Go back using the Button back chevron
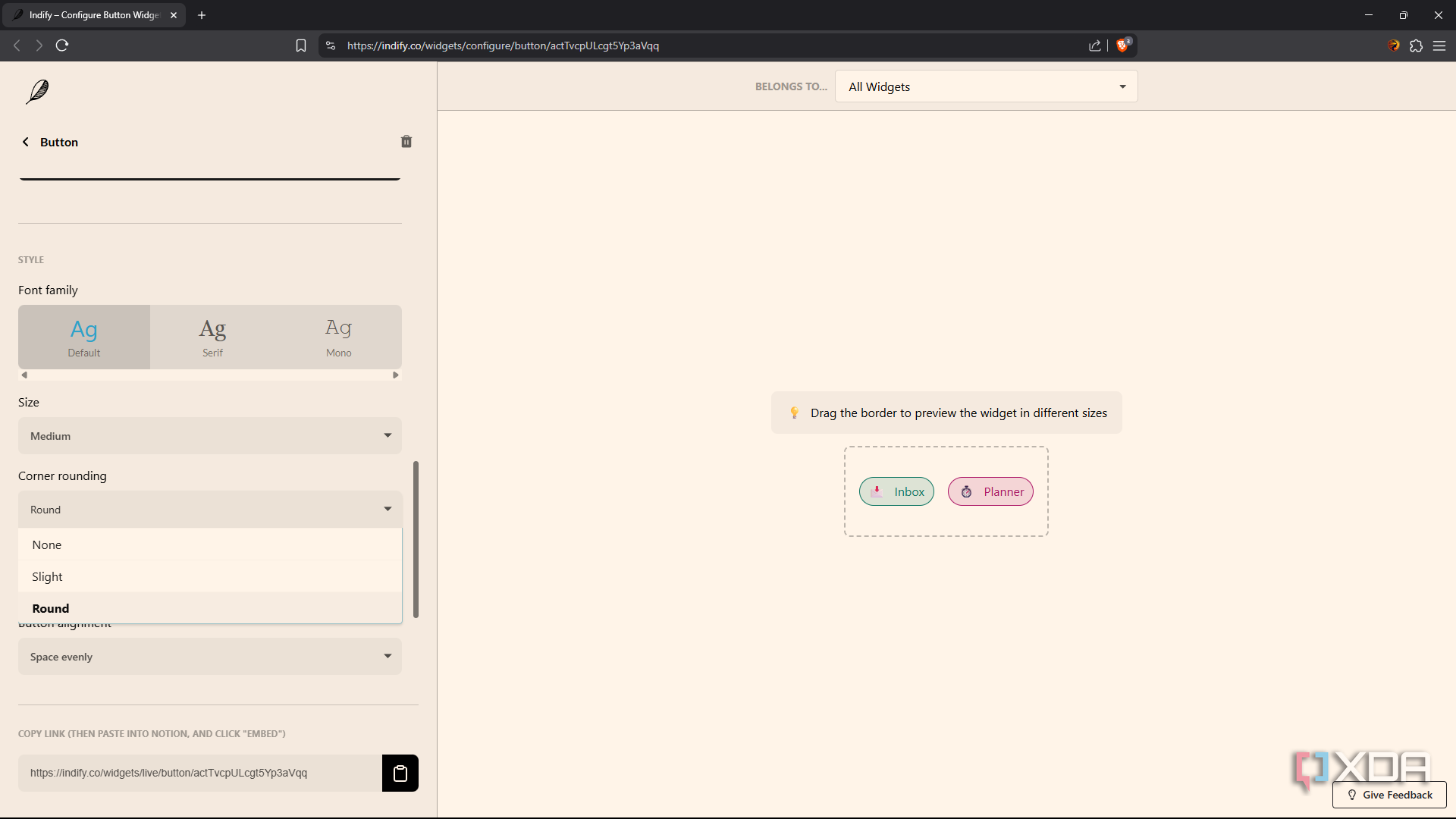 coord(26,142)
